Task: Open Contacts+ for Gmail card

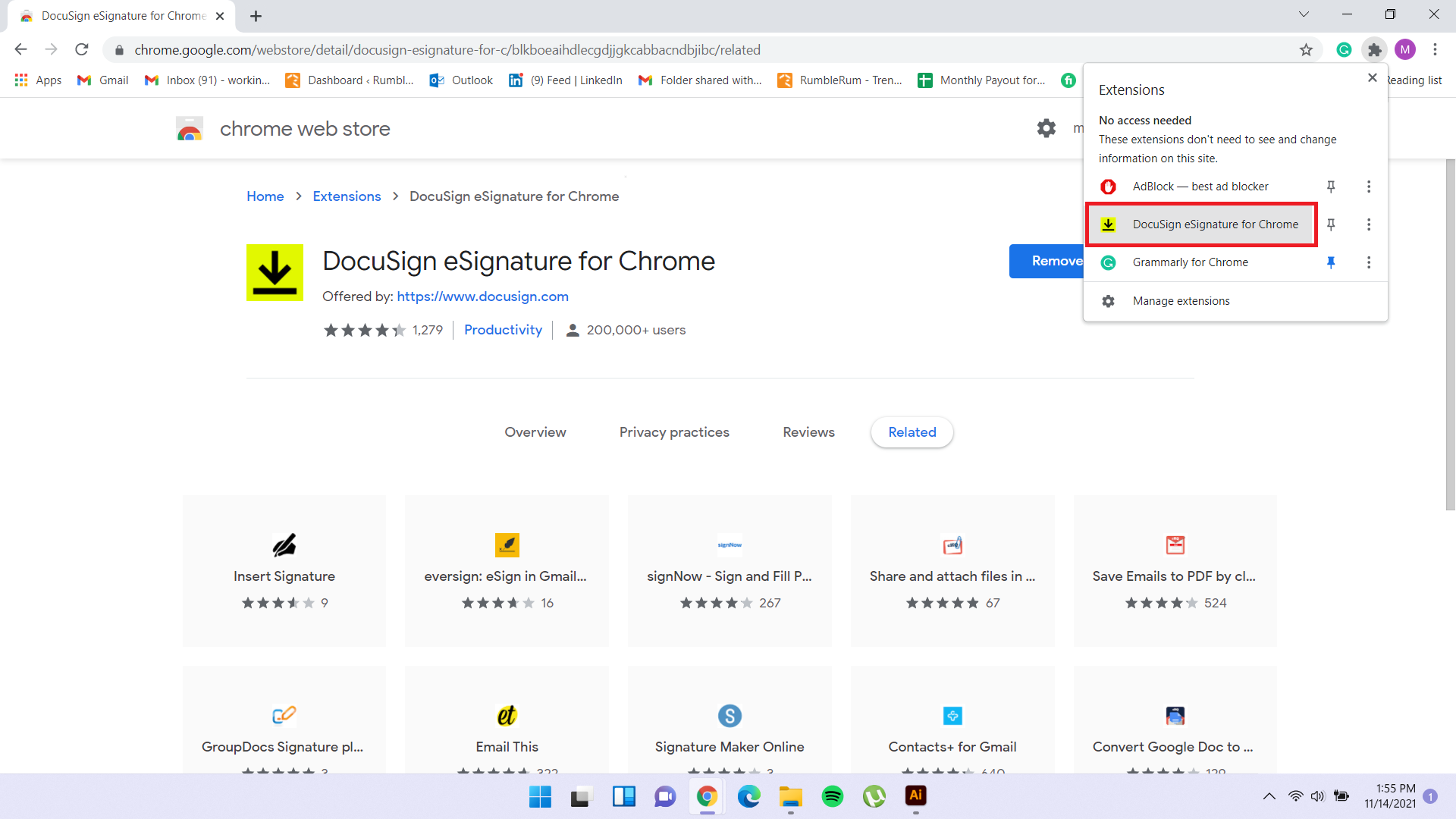Action: 952,720
